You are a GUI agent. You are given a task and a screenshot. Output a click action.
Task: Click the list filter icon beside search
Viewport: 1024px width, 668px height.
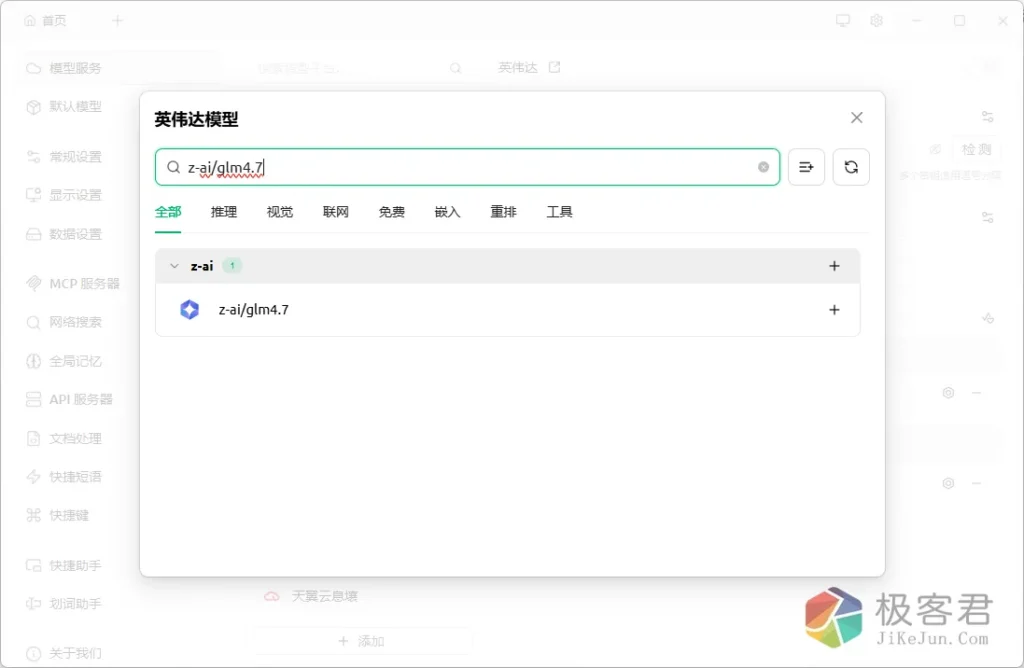click(806, 167)
